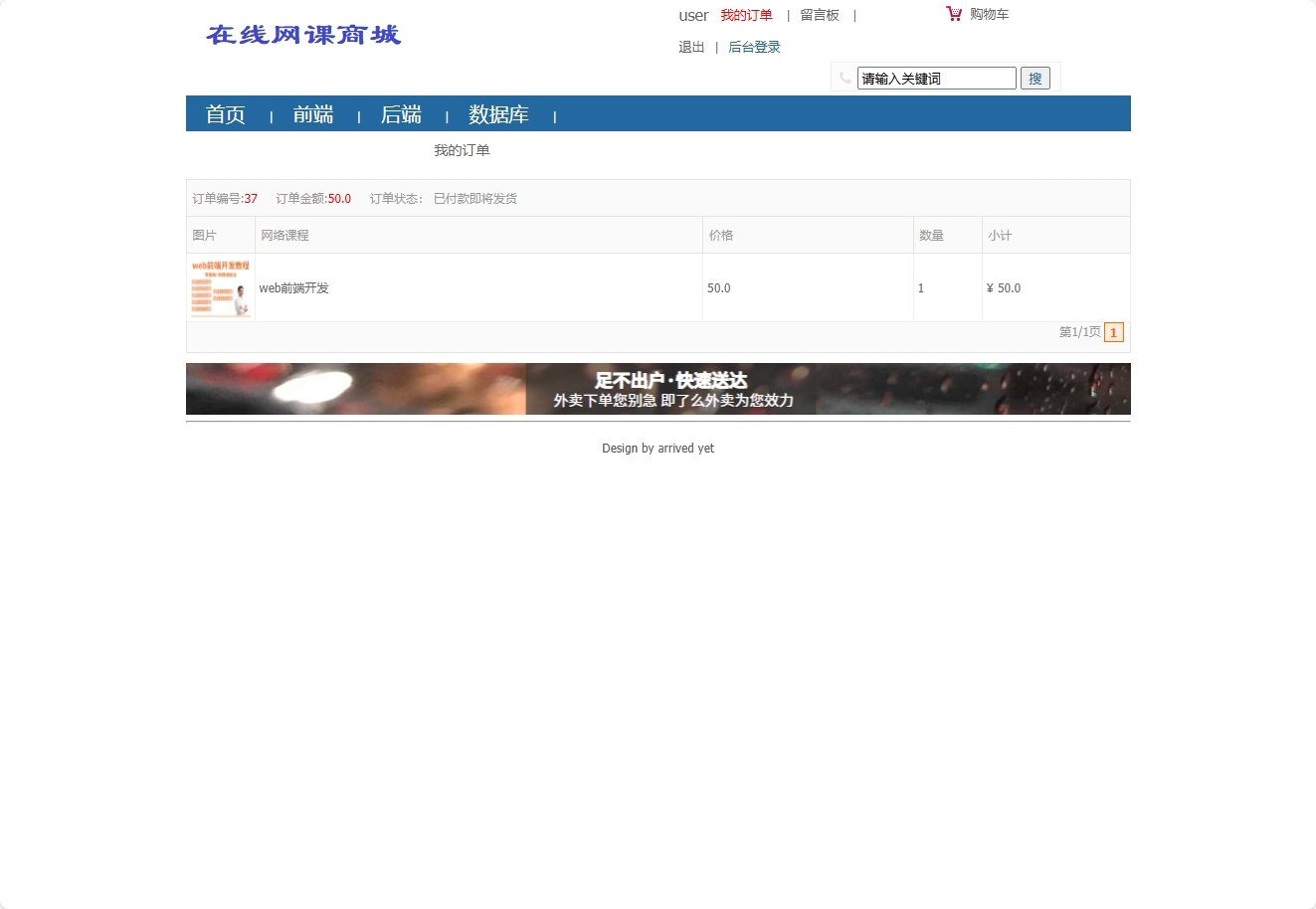Click the user username label

[692, 14]
